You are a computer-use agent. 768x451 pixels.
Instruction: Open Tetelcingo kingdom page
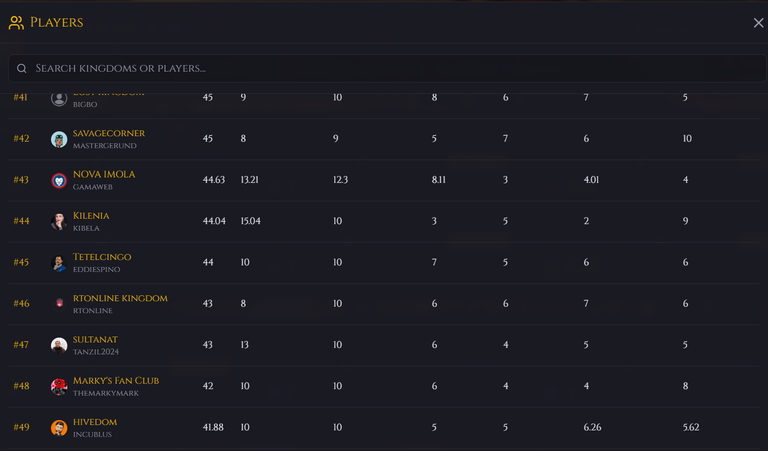coord(102,257)
